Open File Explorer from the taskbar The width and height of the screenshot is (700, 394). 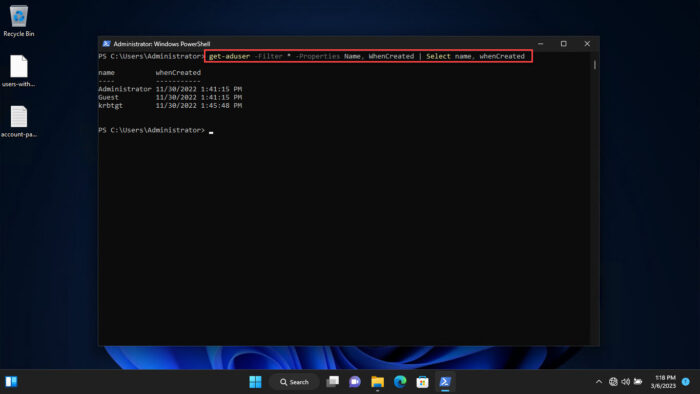coord(377,382)
